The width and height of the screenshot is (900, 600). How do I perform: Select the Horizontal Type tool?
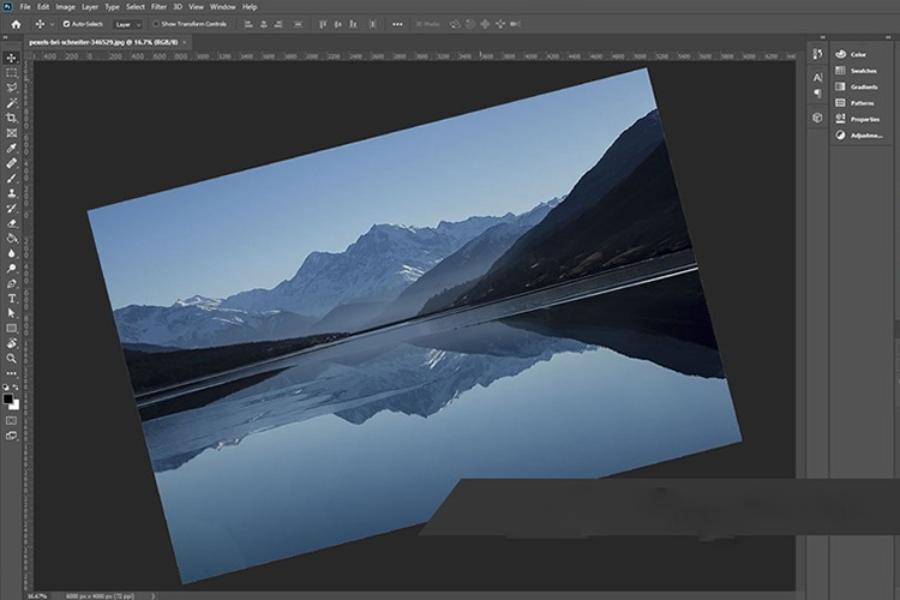click(11, 298)
